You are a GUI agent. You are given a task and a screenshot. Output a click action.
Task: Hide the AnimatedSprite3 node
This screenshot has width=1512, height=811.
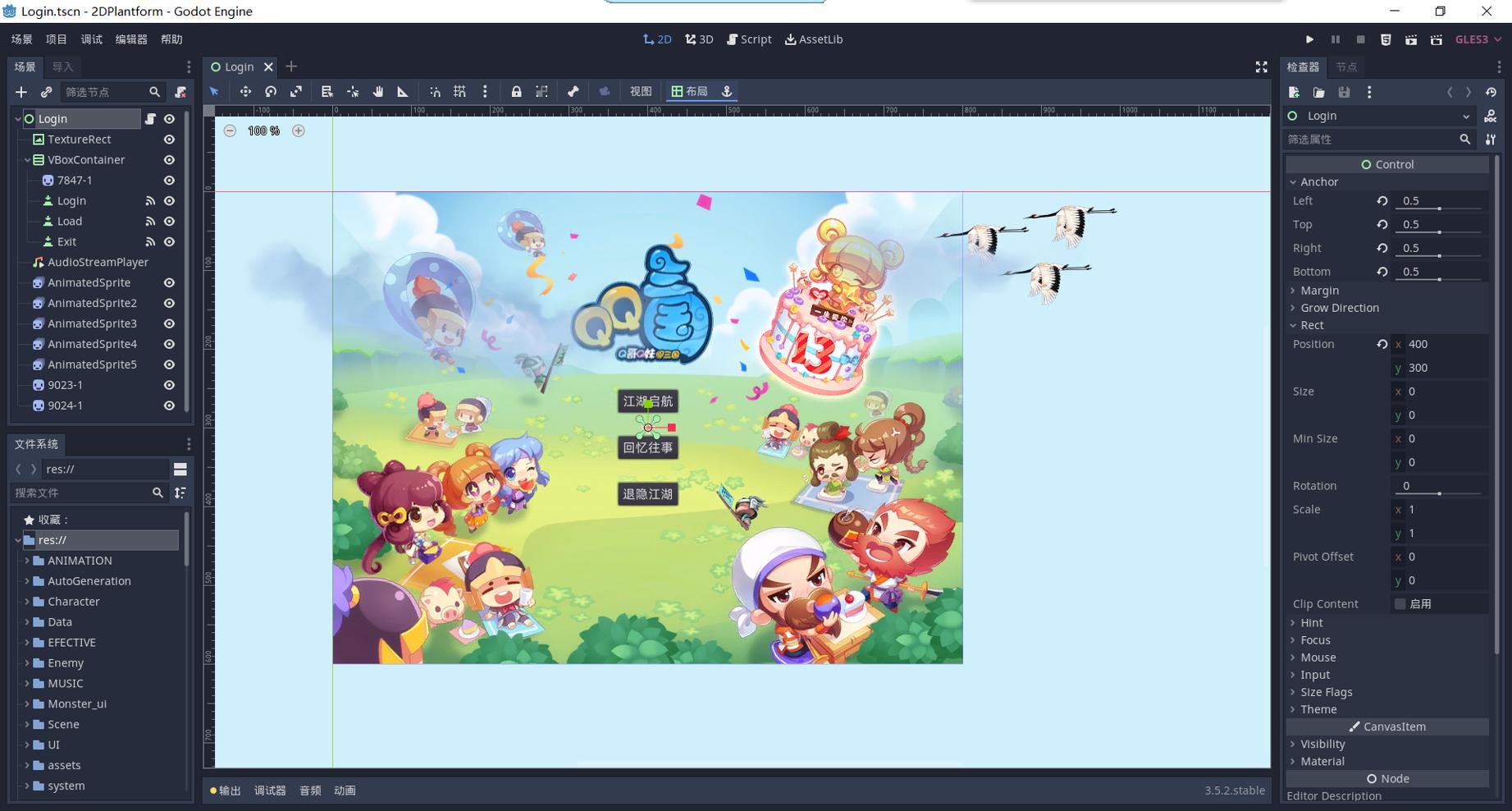(169, 323)
